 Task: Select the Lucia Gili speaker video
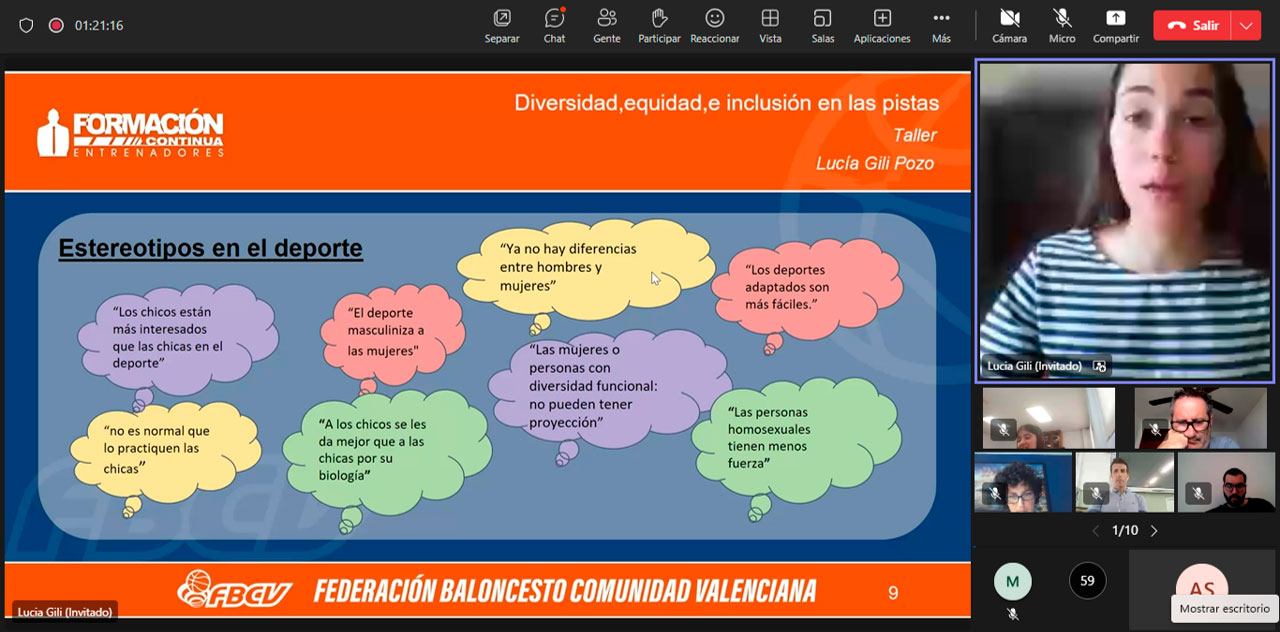coord(1125,220)
